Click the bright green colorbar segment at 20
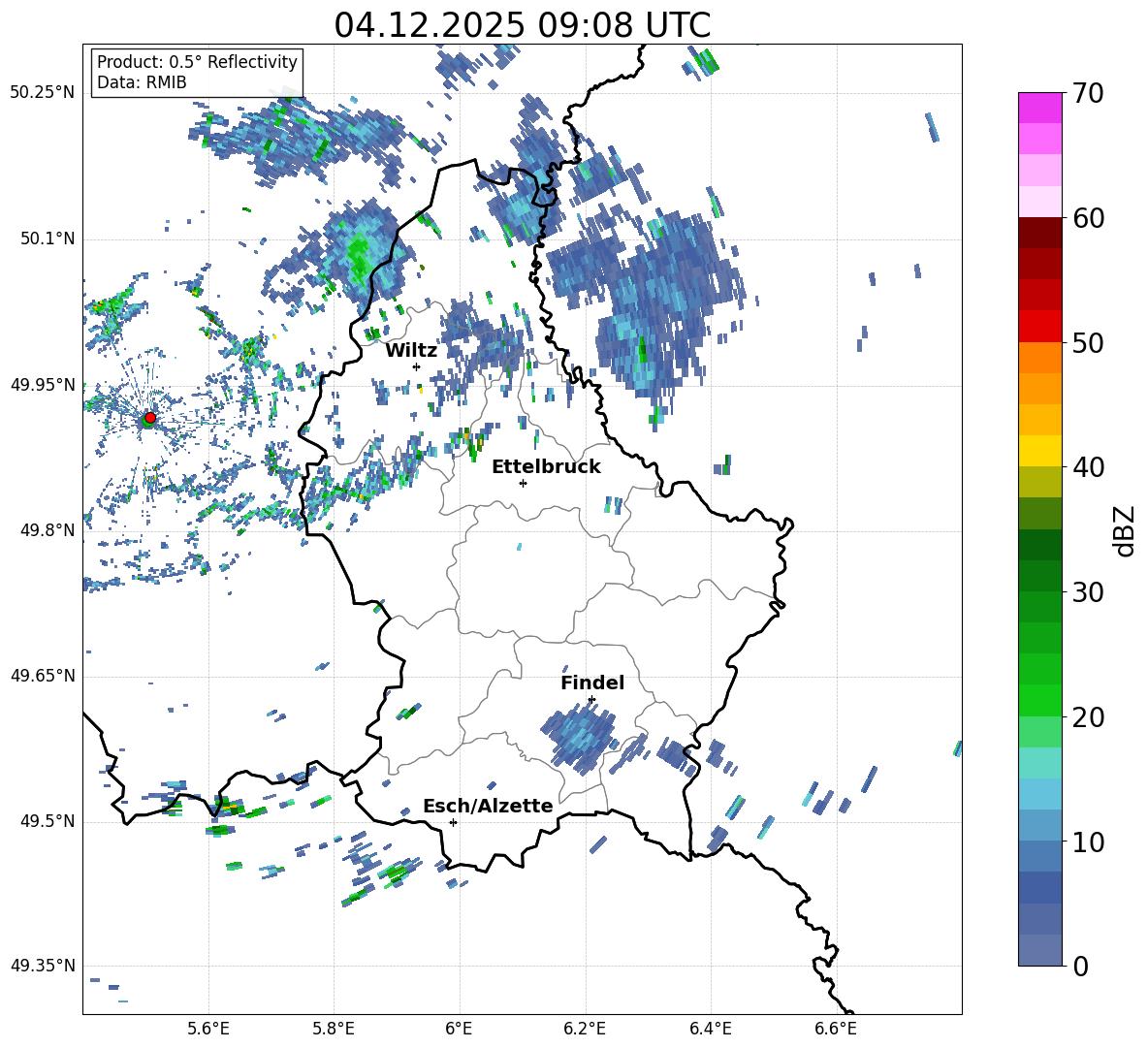Viewport: 1148px width, 1048px height. click(1039, 700)
